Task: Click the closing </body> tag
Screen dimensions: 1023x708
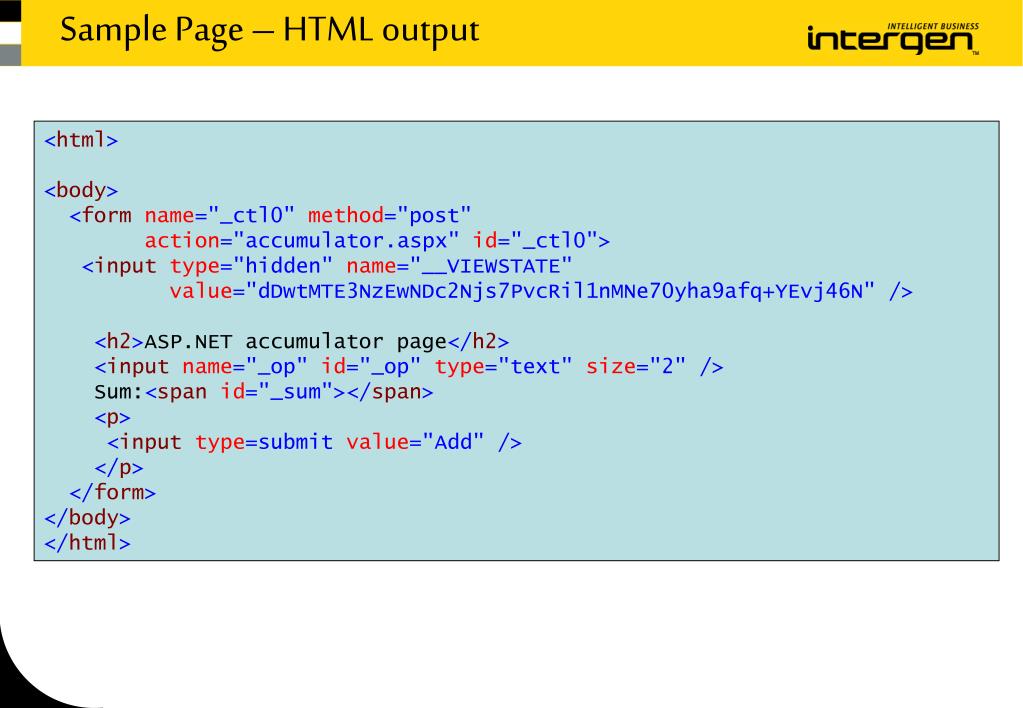Action: click(x=87, y=517)
